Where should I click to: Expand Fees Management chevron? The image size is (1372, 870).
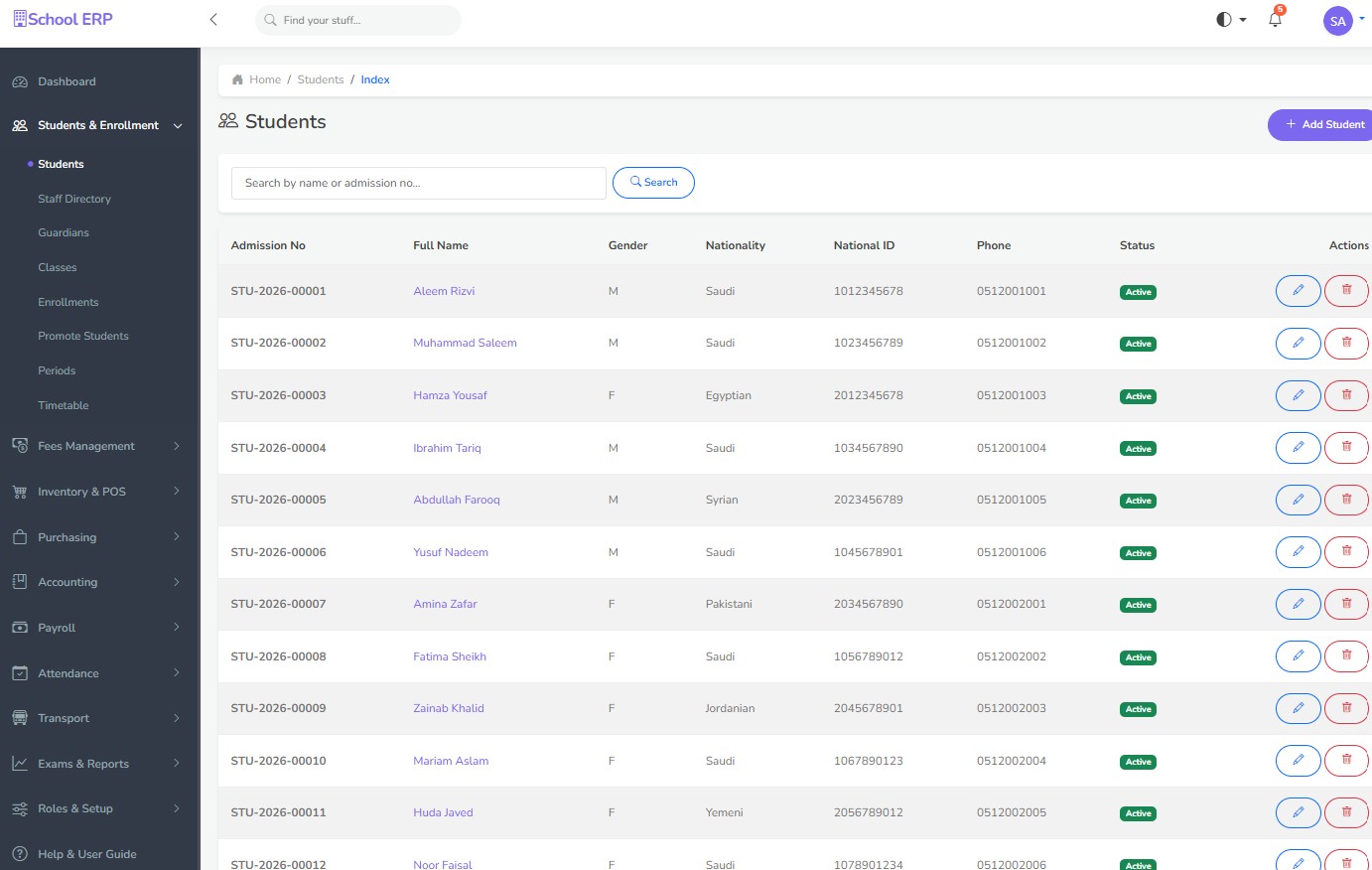(177, 446)
